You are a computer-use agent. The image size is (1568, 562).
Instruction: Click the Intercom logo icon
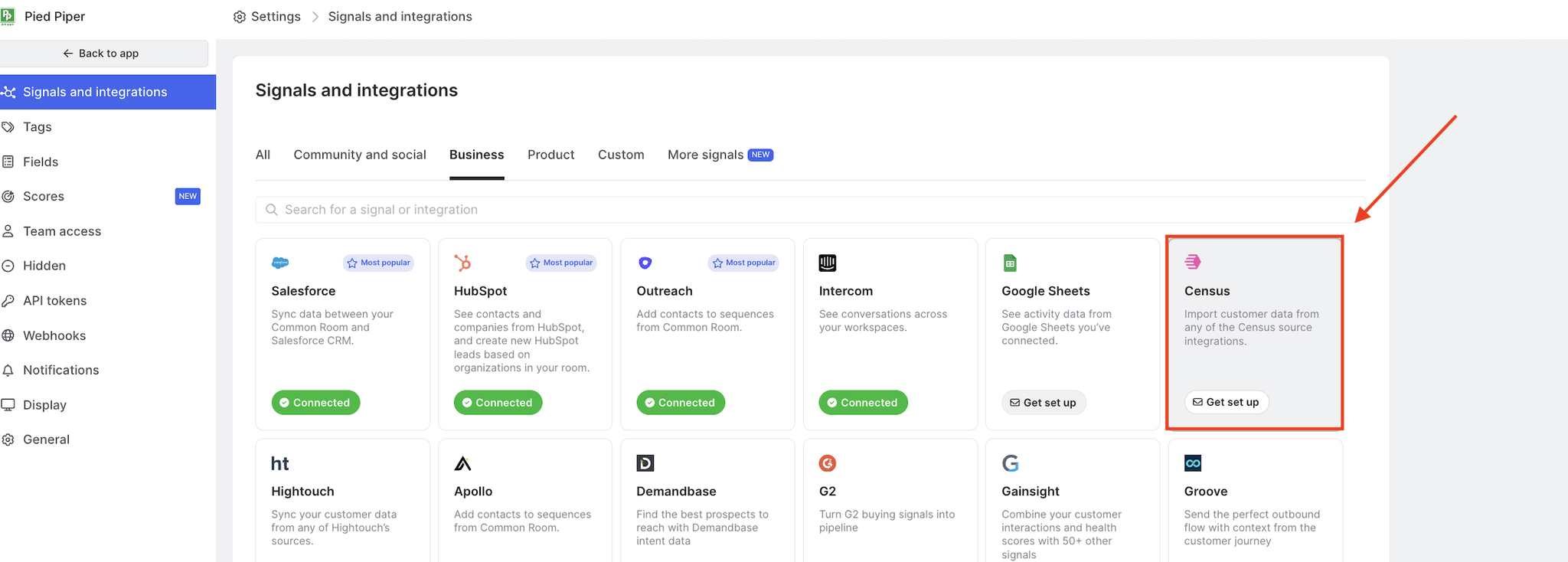828,263
